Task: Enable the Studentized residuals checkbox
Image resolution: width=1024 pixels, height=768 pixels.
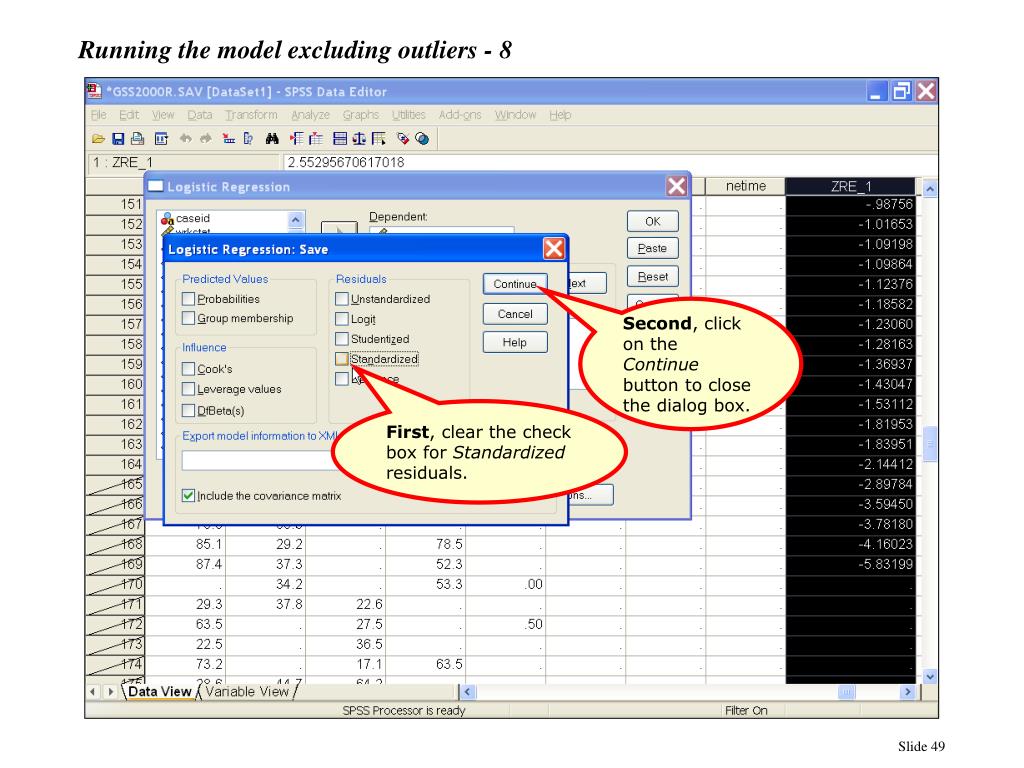Action: [x=342, y=339]
